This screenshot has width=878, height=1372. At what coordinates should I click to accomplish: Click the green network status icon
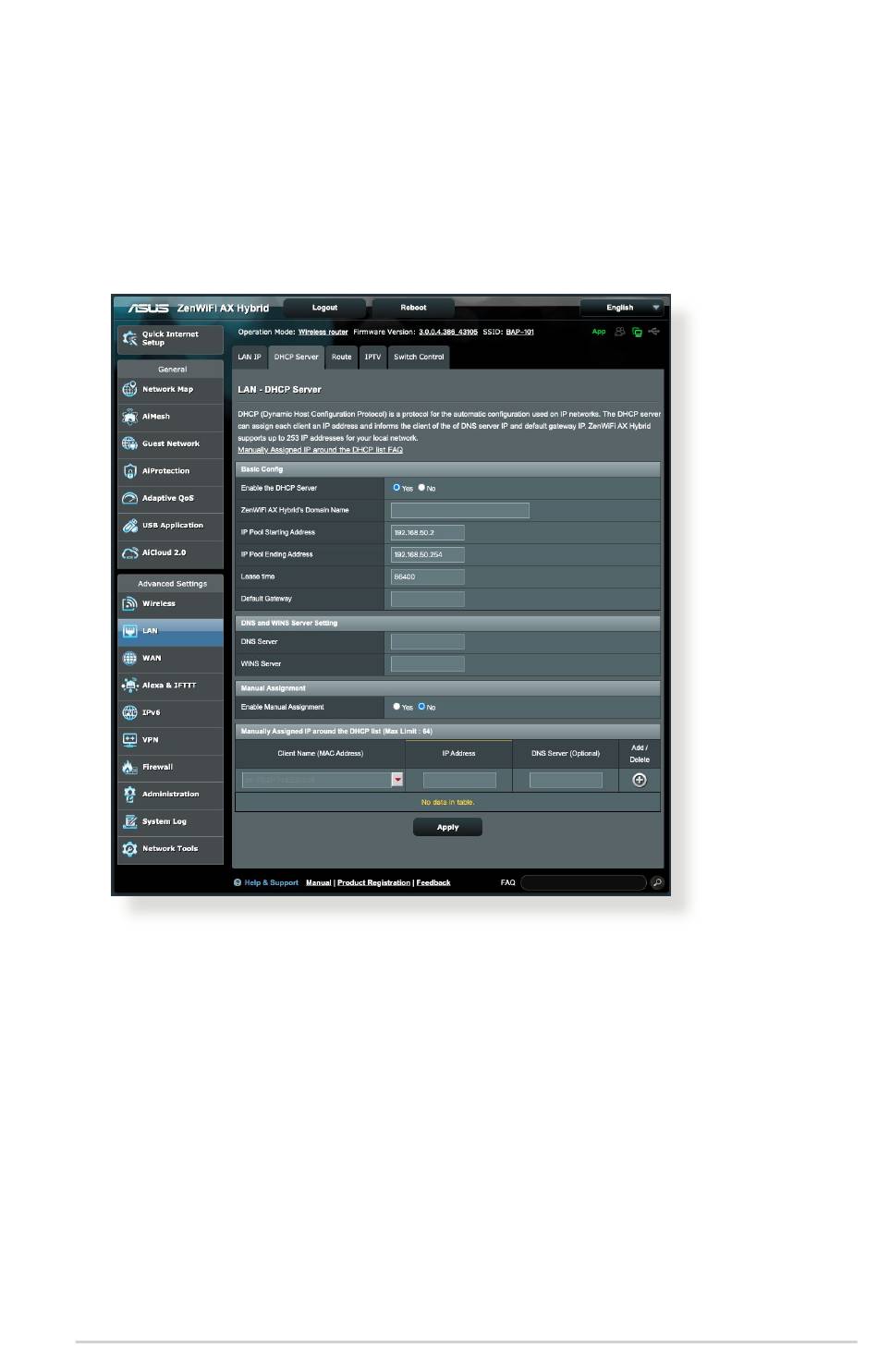pyautogui.click(x=637, y=332)
